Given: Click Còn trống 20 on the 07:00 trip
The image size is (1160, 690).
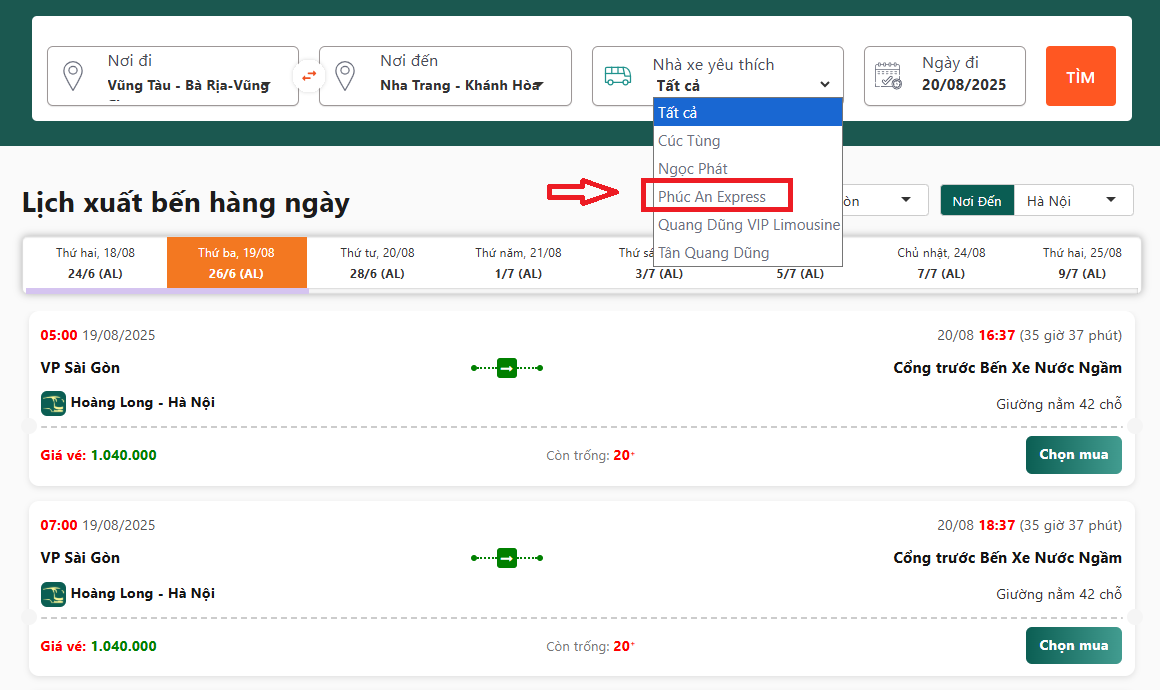Looking at the screenshot, I should [590, 646].
